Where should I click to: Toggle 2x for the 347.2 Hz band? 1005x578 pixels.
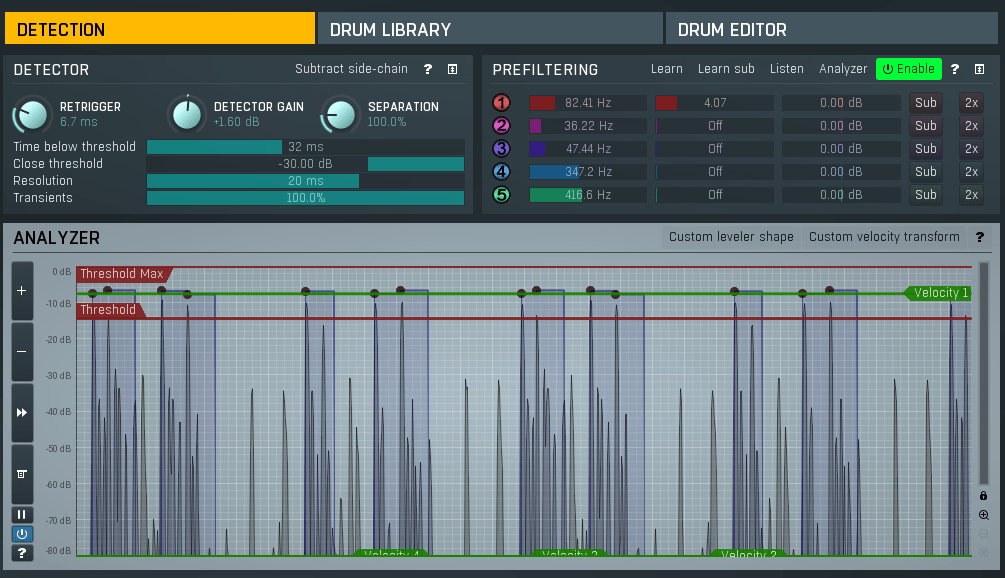972,172
